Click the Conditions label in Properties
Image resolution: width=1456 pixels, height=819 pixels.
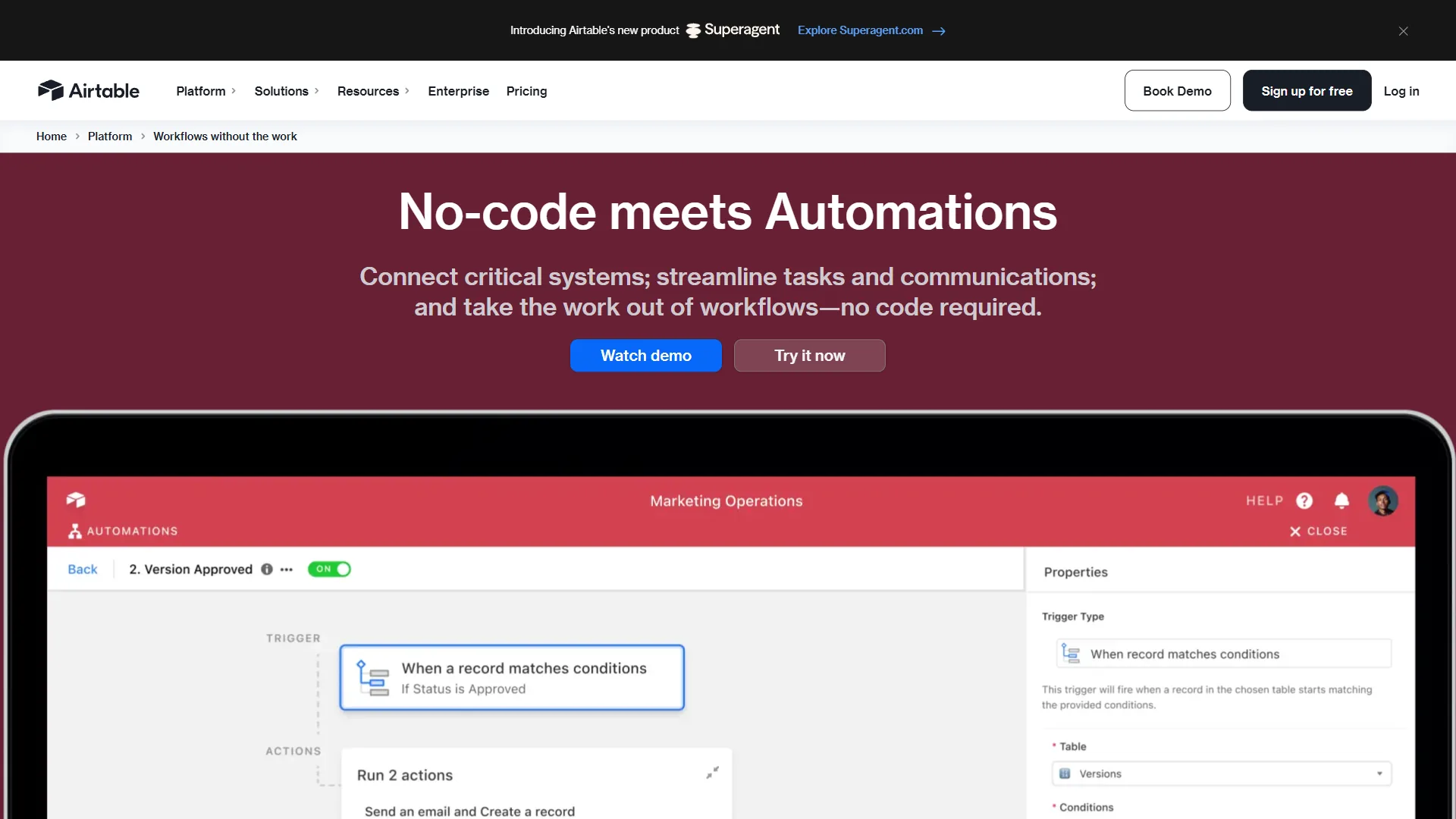(x=1086, y=808)
